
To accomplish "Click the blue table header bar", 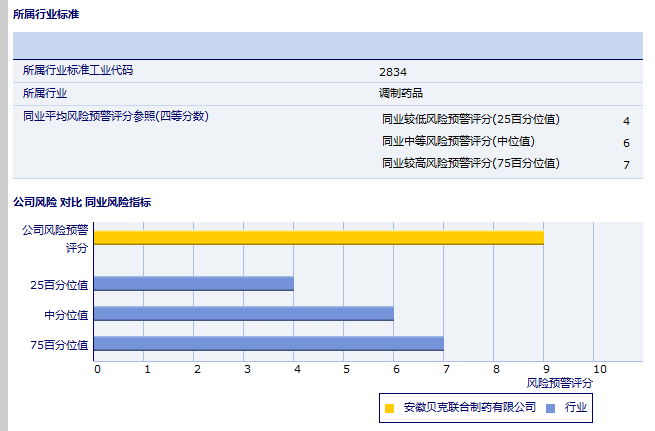I will pyautogui.click(x=327, y=46).
